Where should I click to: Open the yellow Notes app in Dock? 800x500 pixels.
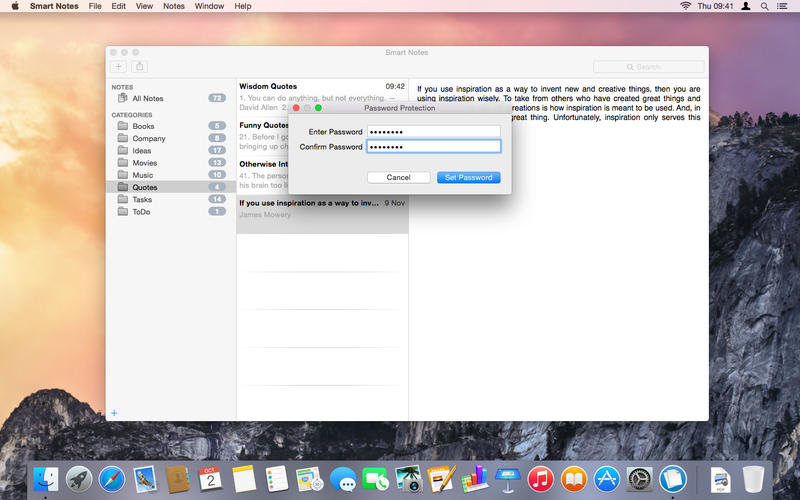click(243, 480)
